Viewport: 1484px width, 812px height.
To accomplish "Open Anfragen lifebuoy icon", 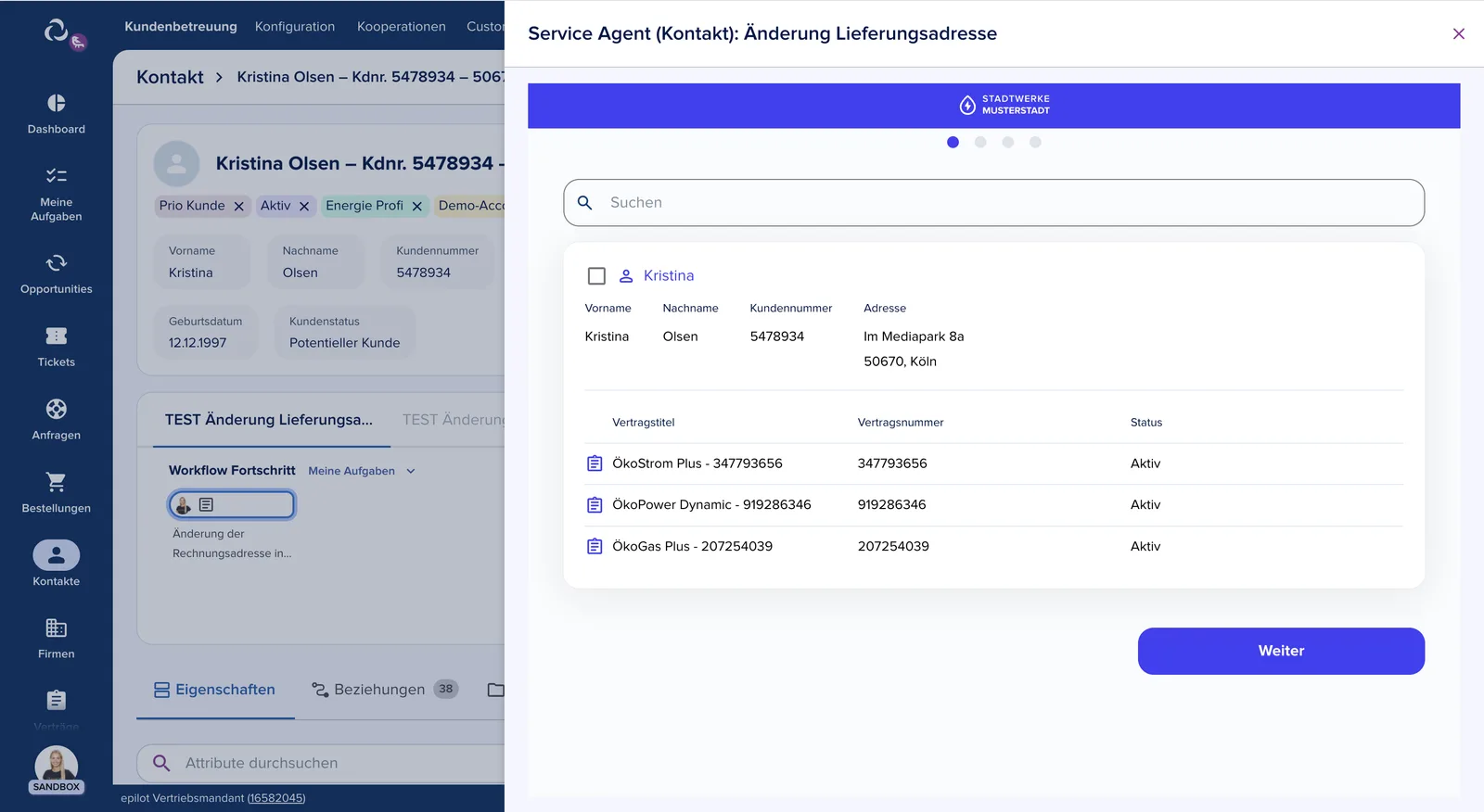I will tap(56, 409).
